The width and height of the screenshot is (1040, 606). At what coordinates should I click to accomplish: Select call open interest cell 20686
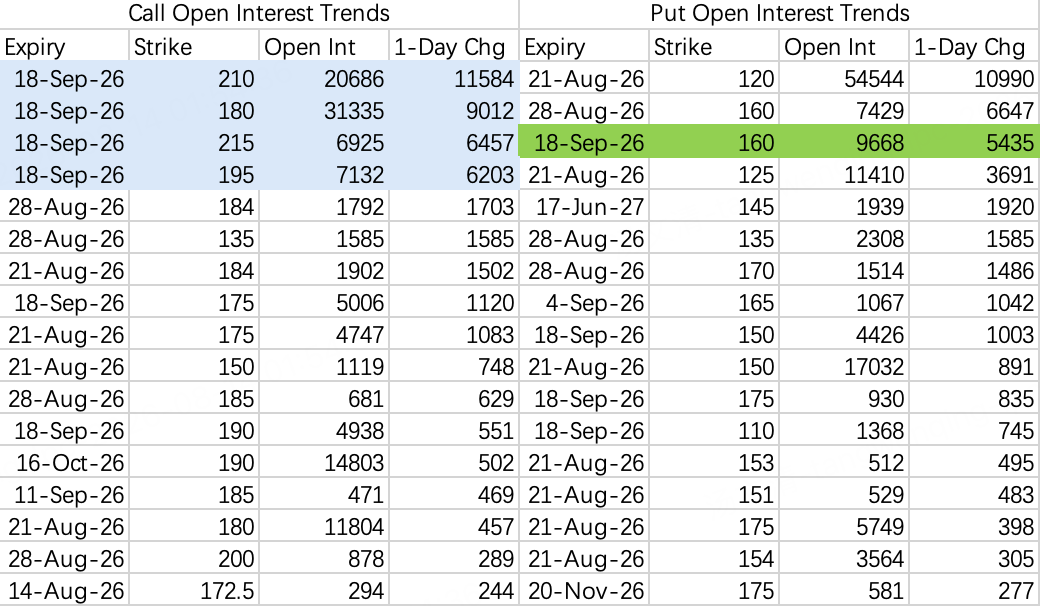pos(324,78)
